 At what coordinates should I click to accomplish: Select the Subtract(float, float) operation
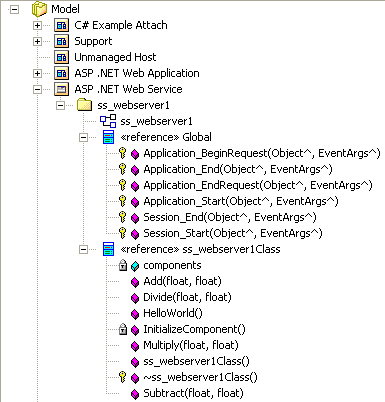click(x=193, y=394)
